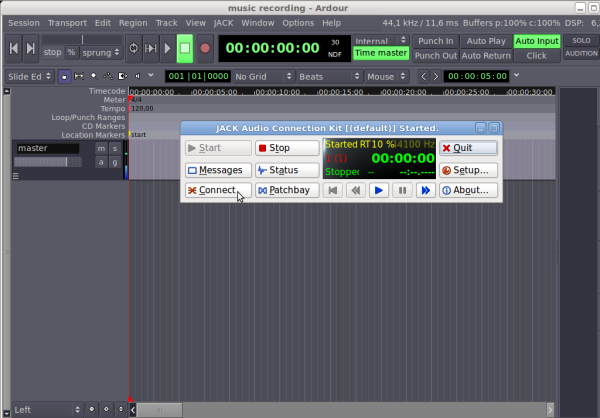Click the zoom button nearest the horizontal scrollbar
600x418 pixels.
click(x=121, y=410)
